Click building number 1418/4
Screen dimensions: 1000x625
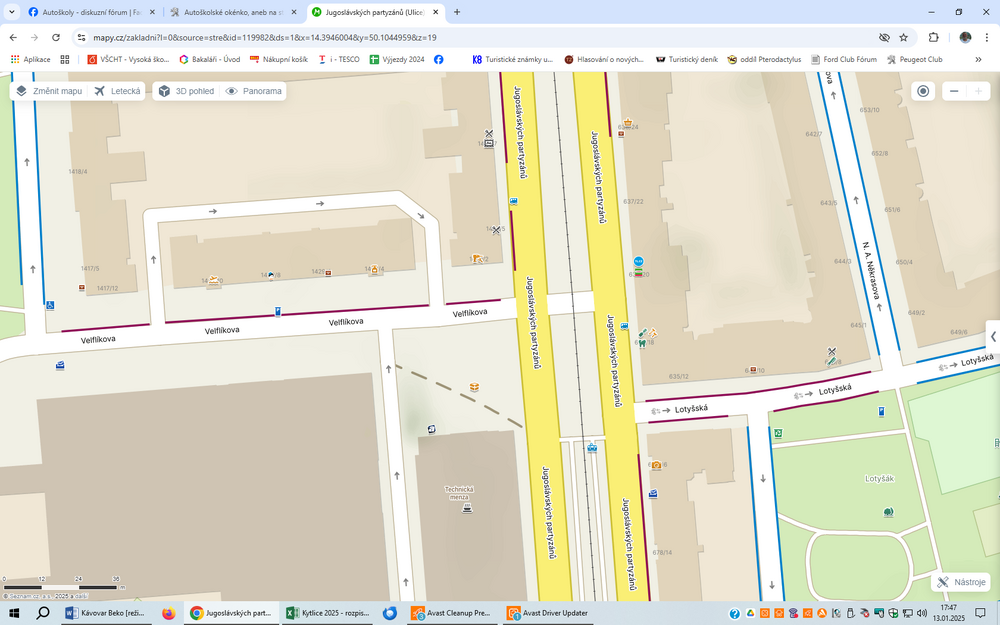pyautogui.click(x=78, y=172)
